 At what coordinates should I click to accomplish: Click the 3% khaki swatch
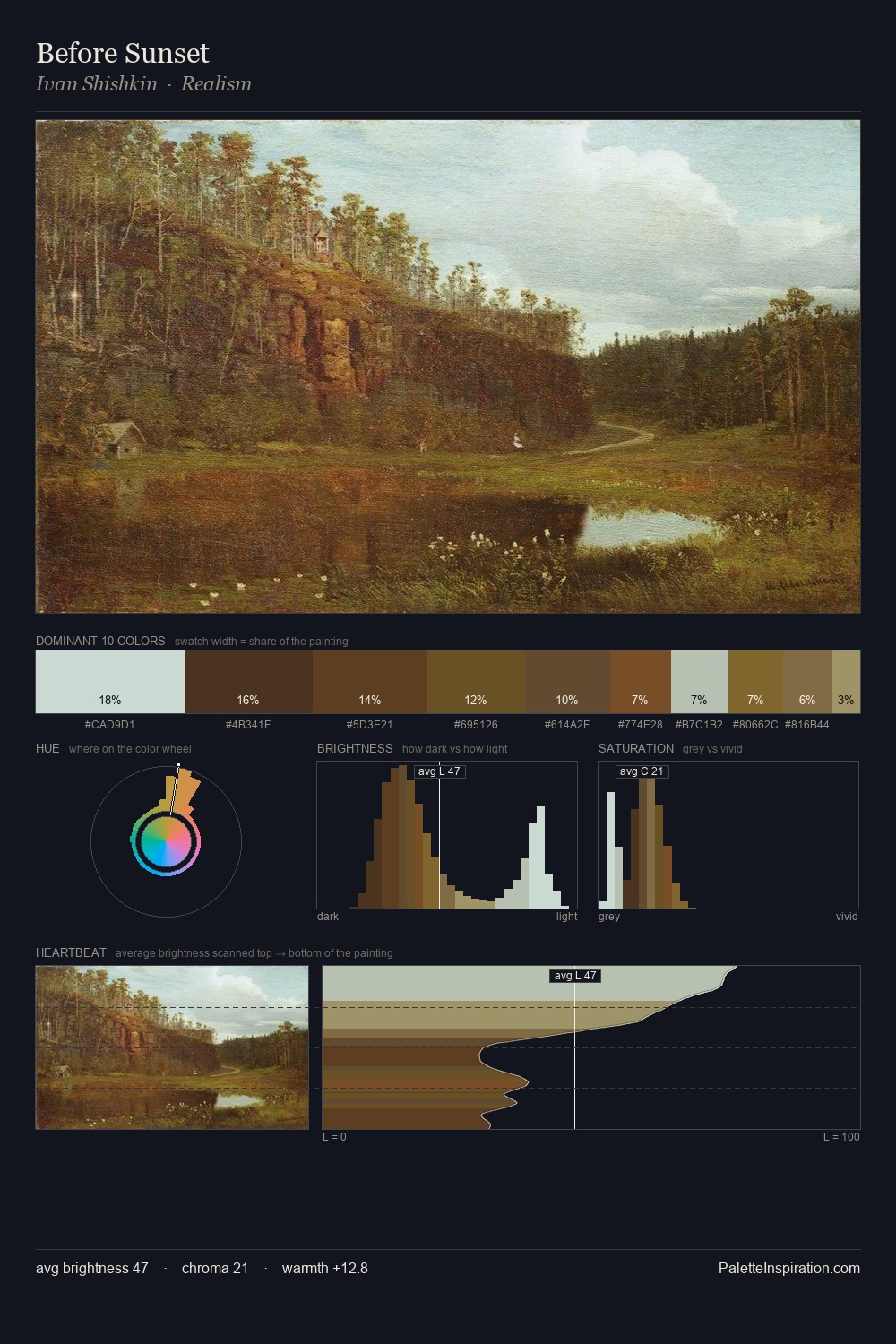(846, 682)
